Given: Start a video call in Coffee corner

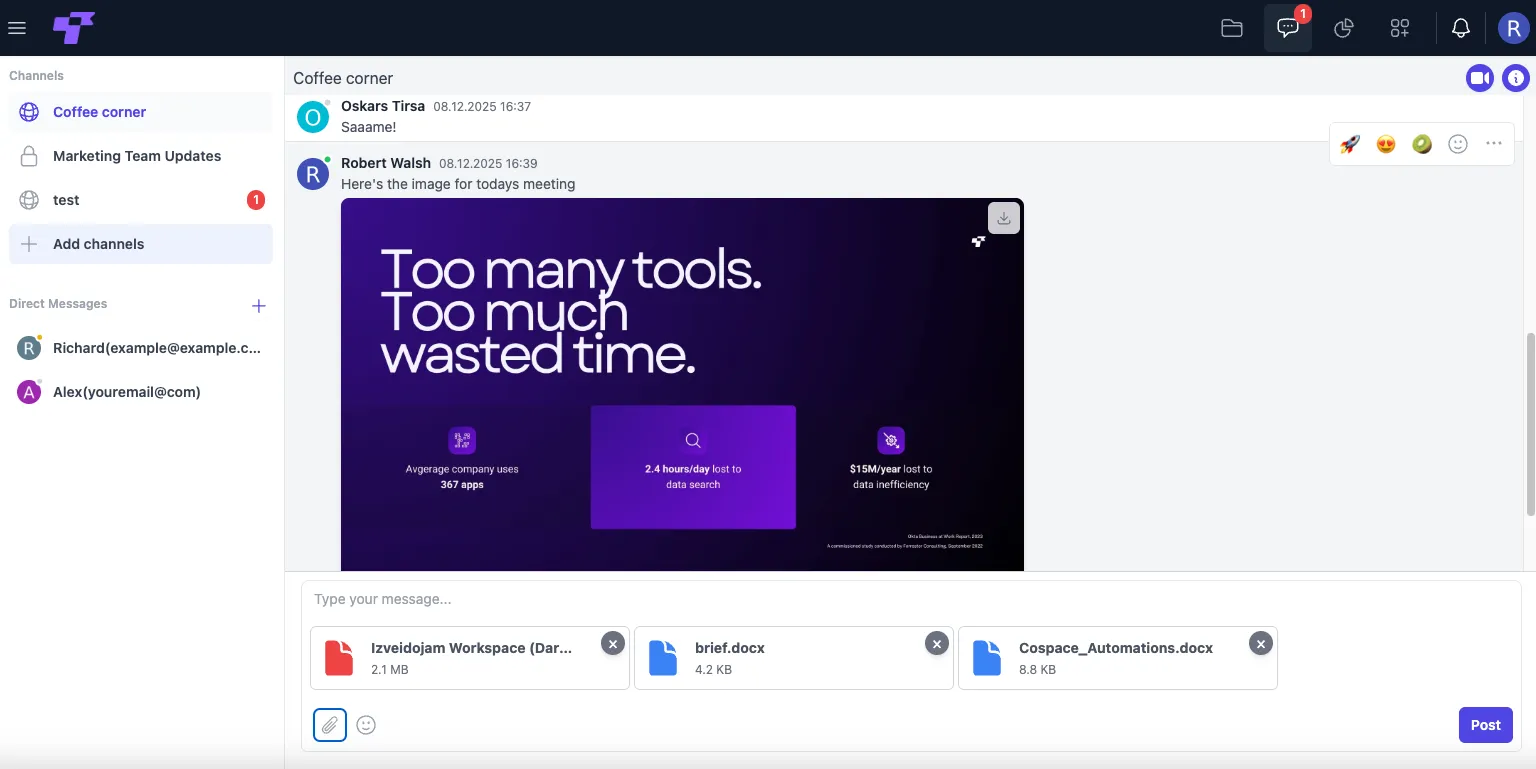Looking at the screenshot, I should pos(1480,78).
